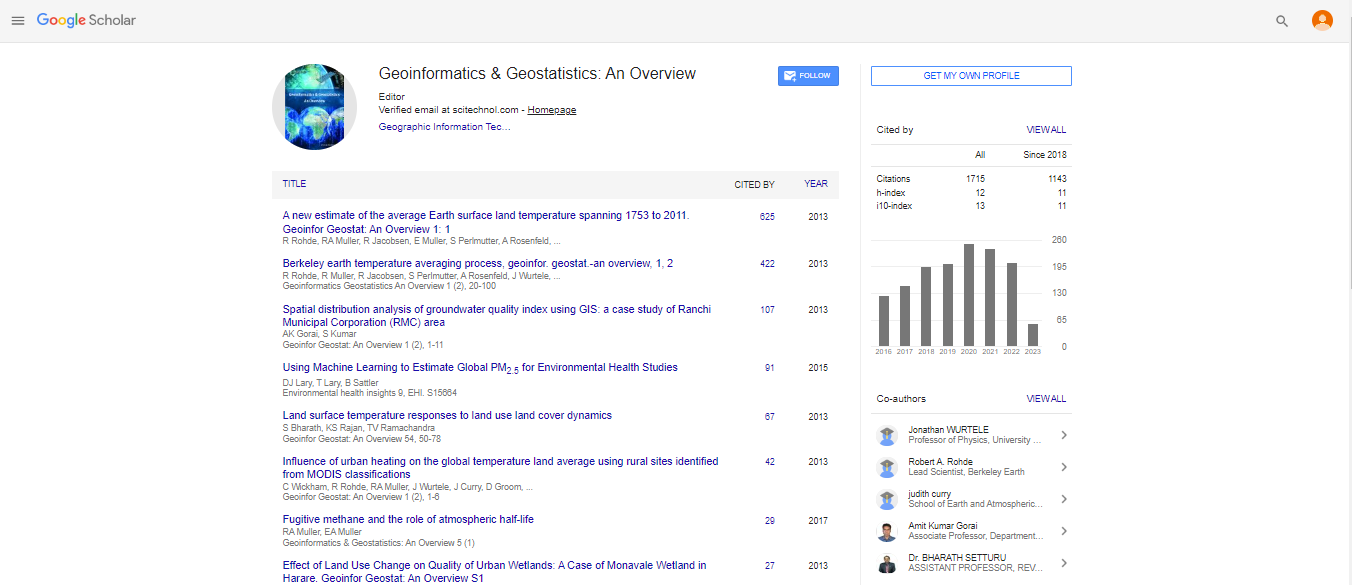Screen dimensions: 1352x585
Task: Open Fugitive methane atmospheric half-life article
Action: coord(408,519)
